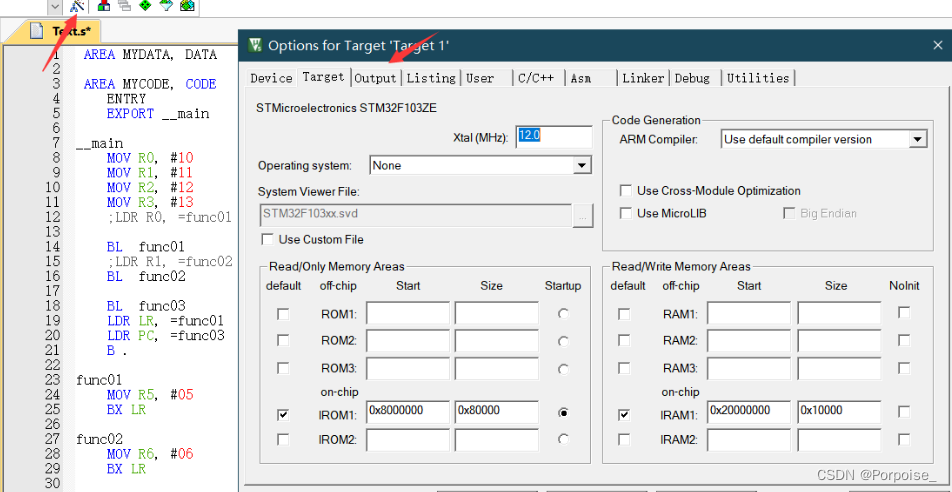Select the IROM1 Startup radio button
The image size is (952, 492).
[x=563, y=412]
